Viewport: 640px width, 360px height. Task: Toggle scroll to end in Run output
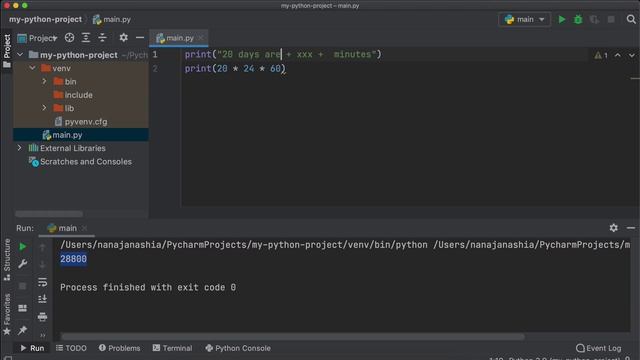click(42, 299)
